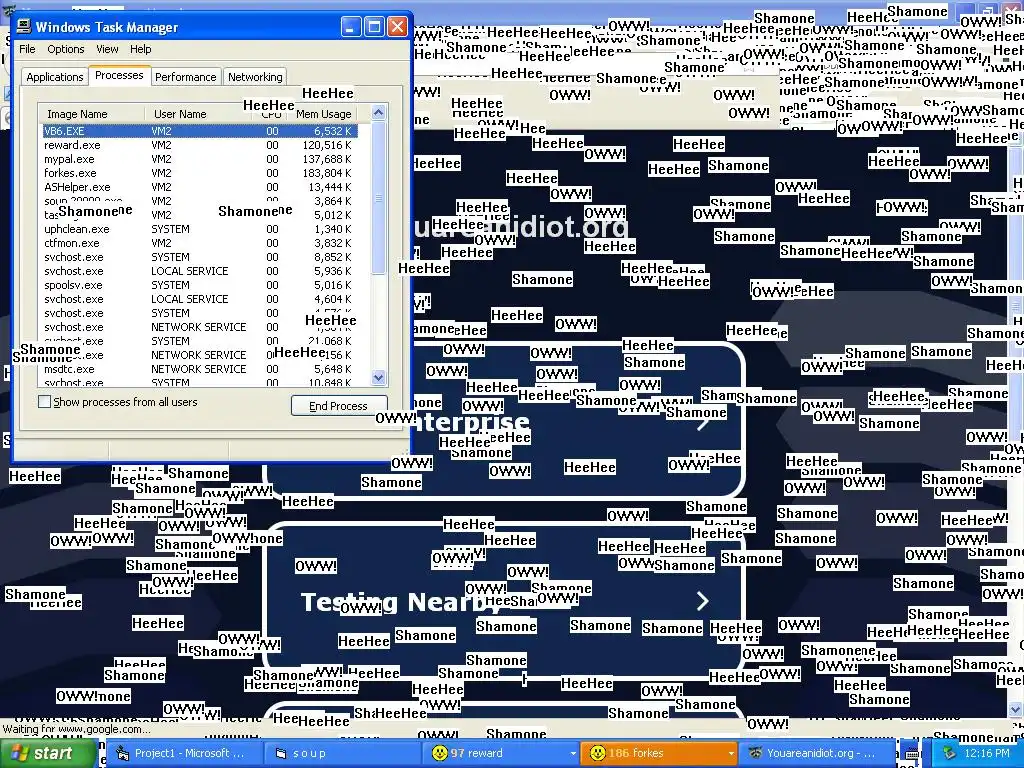Select the msdtc.exe process row

pyautogui.click(x=199, y=369)
